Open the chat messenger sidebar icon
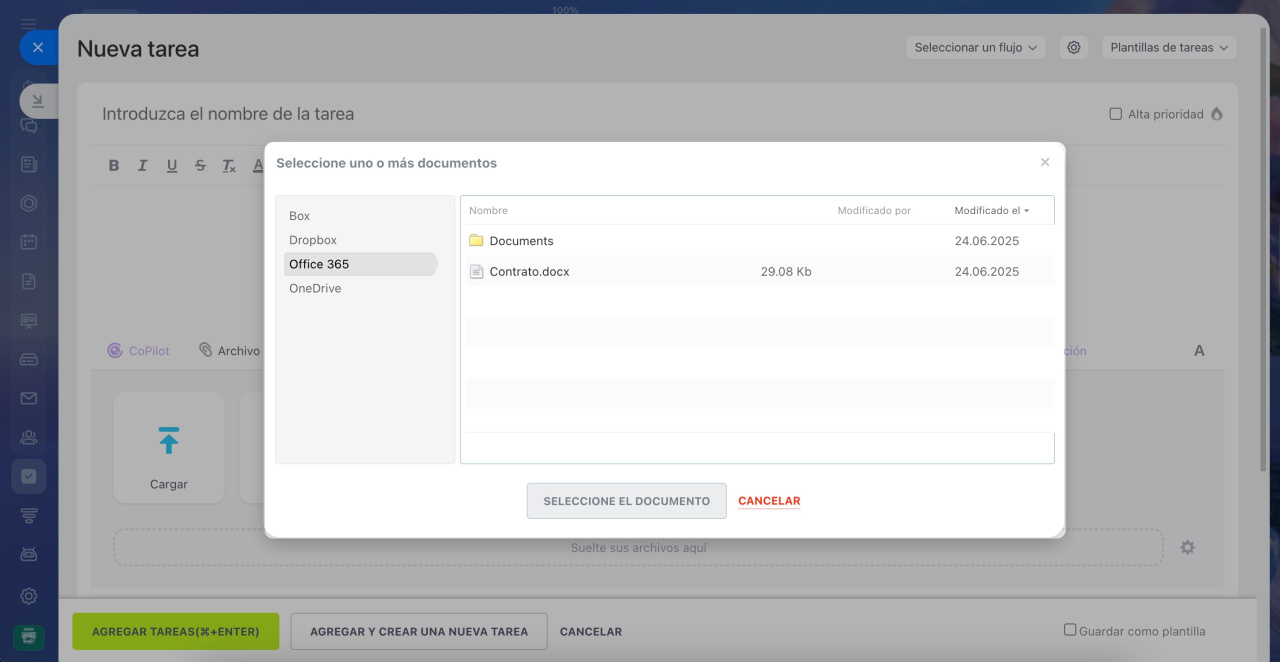Screen dimensions: 1280x662 (29, 126)
